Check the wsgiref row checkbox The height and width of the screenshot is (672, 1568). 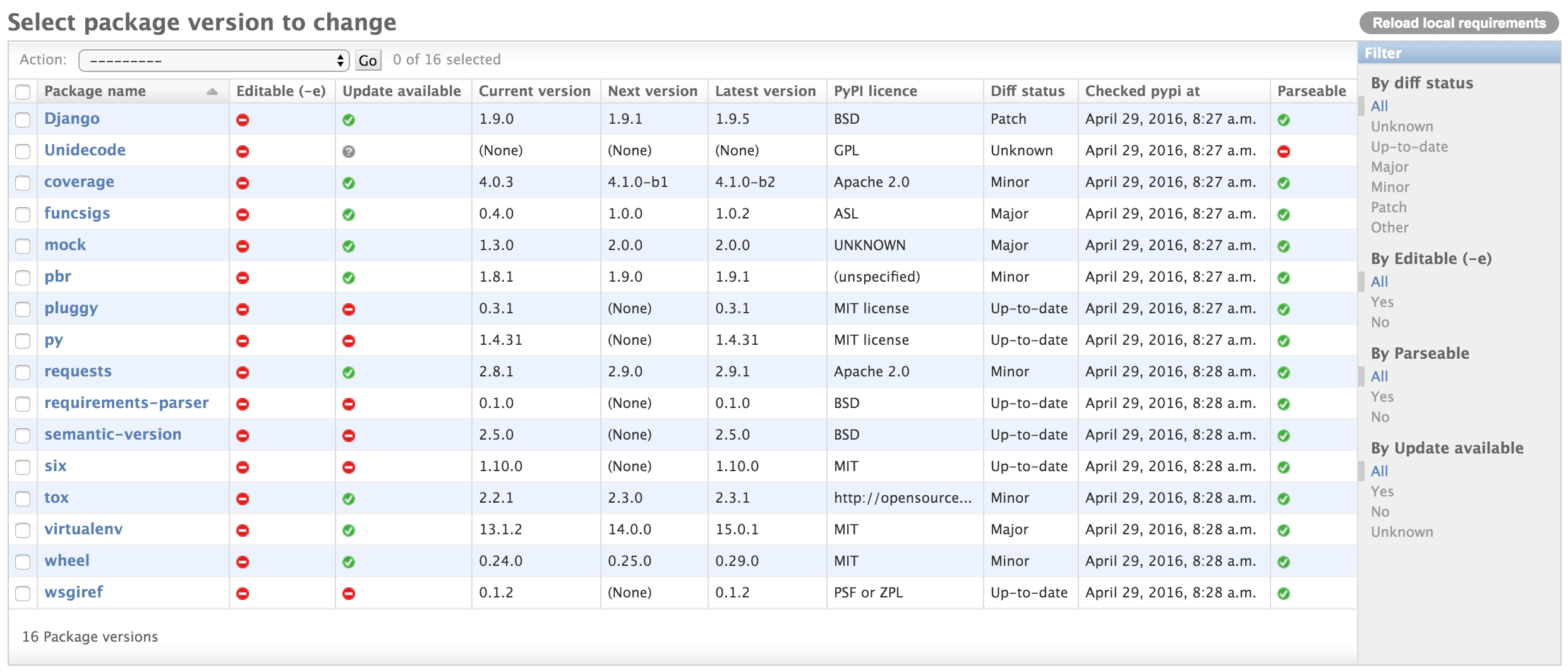pyautogui.click(x=23, y=594)
